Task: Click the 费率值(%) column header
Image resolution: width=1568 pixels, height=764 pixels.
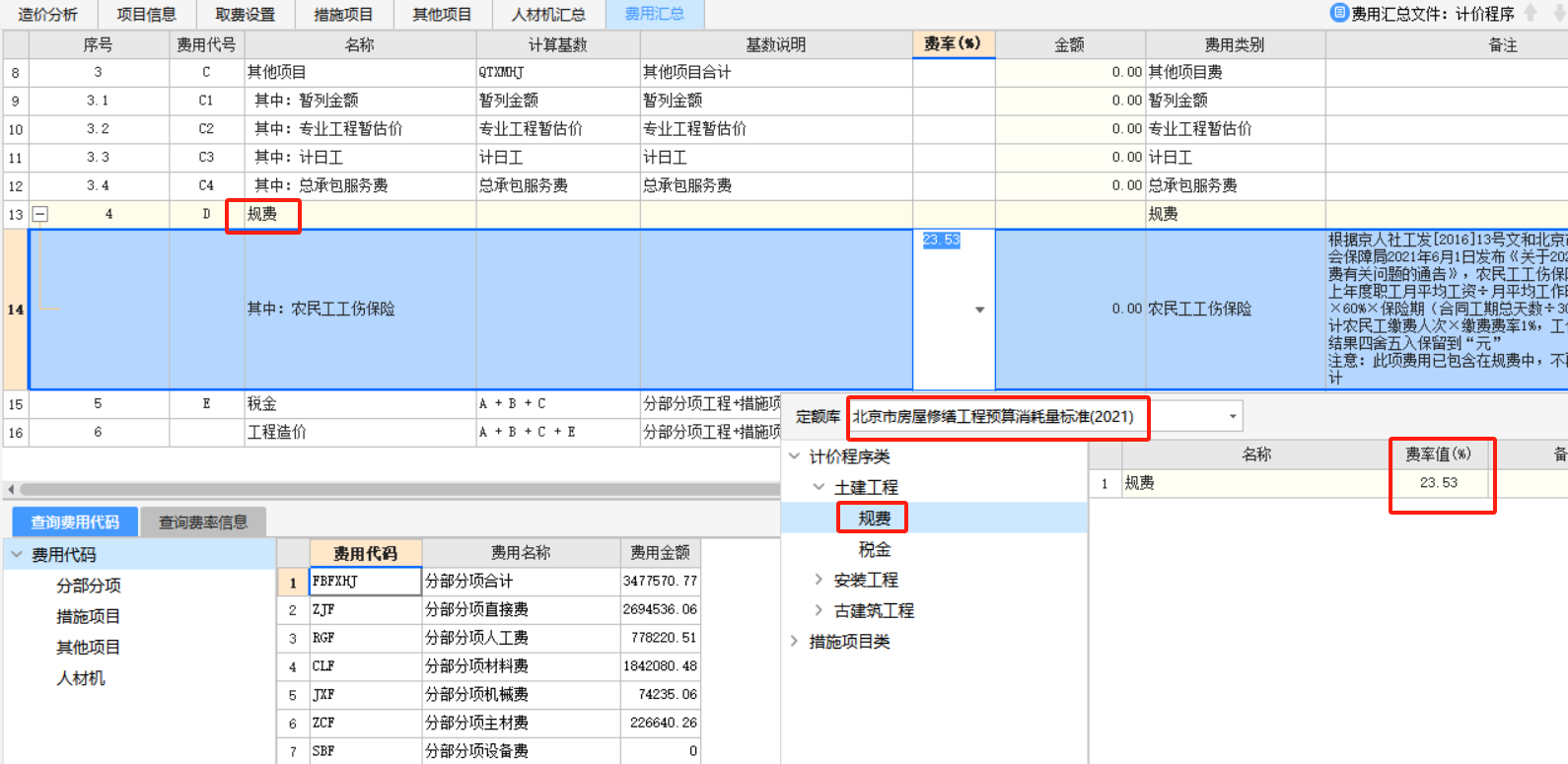Action: point(1438,453)
